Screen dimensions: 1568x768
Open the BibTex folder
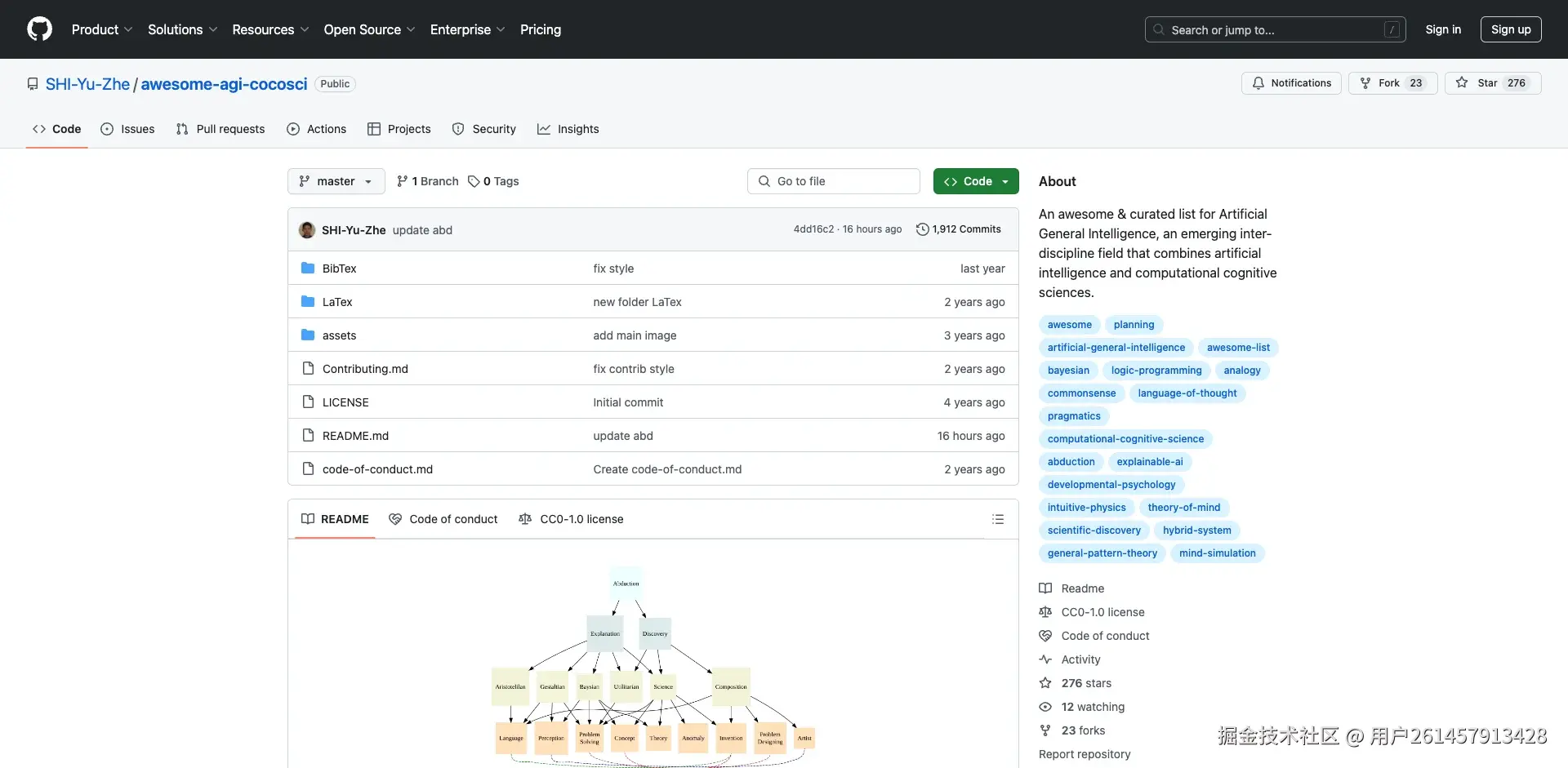[339, 269]
